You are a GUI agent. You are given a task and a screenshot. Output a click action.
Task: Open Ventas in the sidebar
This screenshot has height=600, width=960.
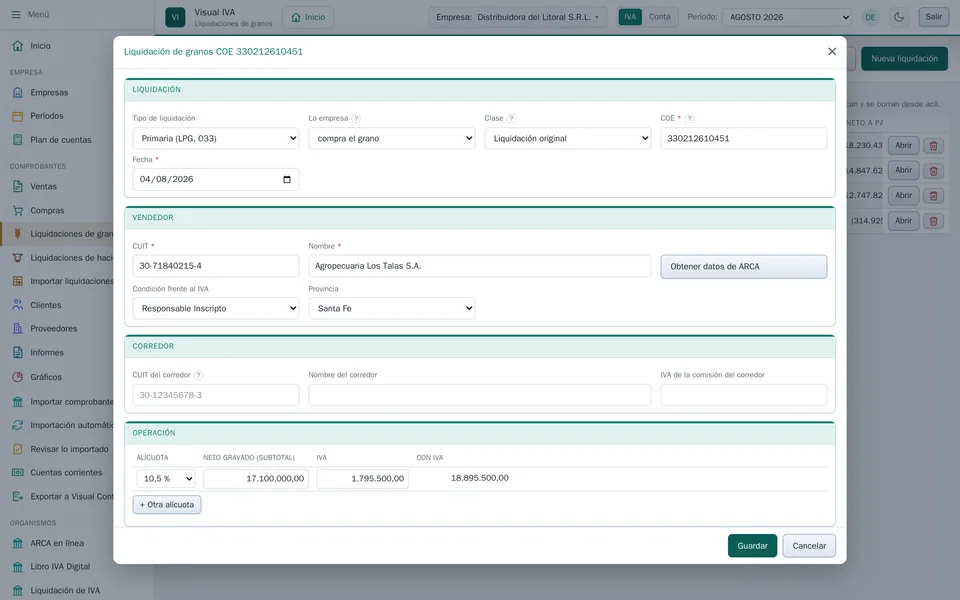(43, 187)
